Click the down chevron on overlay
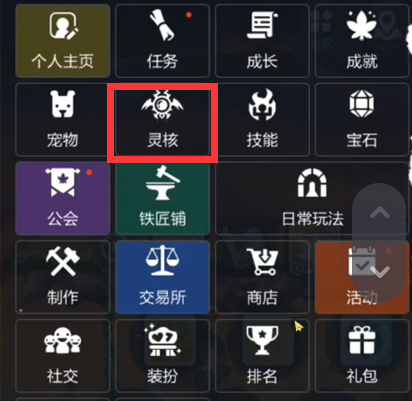Screen dimensions: 412x401 coord(380,272)
